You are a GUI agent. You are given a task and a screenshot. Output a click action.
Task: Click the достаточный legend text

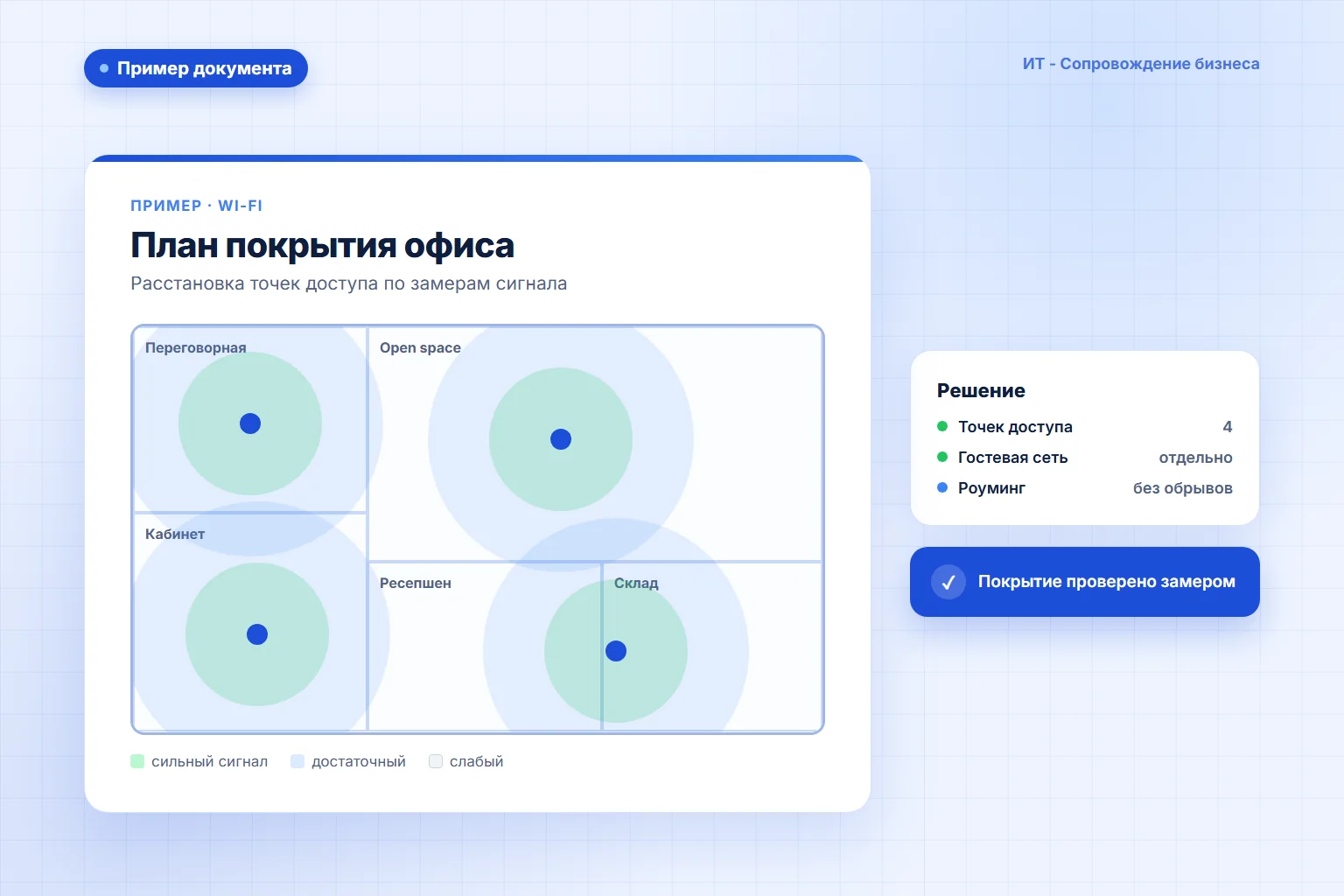pyautogui.click(x=359, y=761)
